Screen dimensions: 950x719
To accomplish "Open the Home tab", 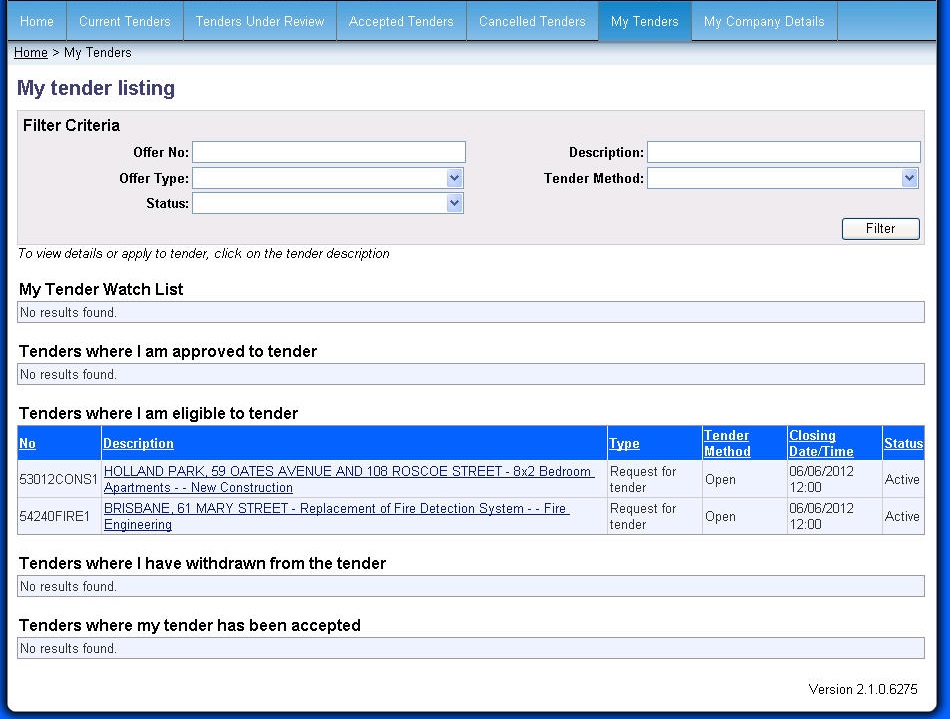I will 36,21.
